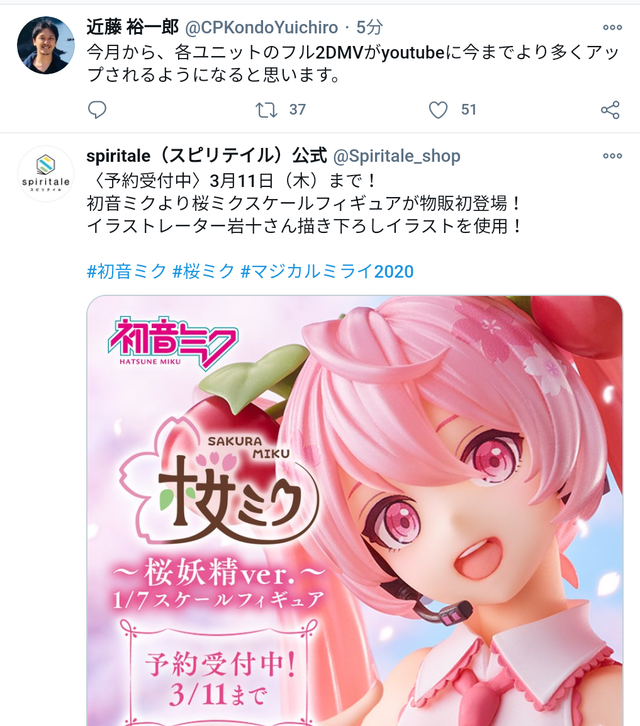The image size is (640, 726).
Task: Open the Sakura Miku figure image
Action: (354, 511)
